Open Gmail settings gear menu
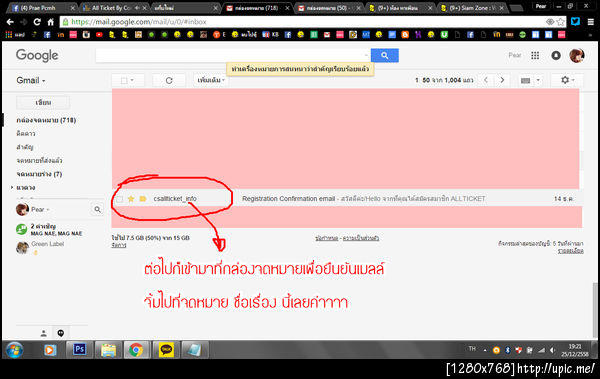The width and height of the screenshot is (600, 379). [567, 80]
